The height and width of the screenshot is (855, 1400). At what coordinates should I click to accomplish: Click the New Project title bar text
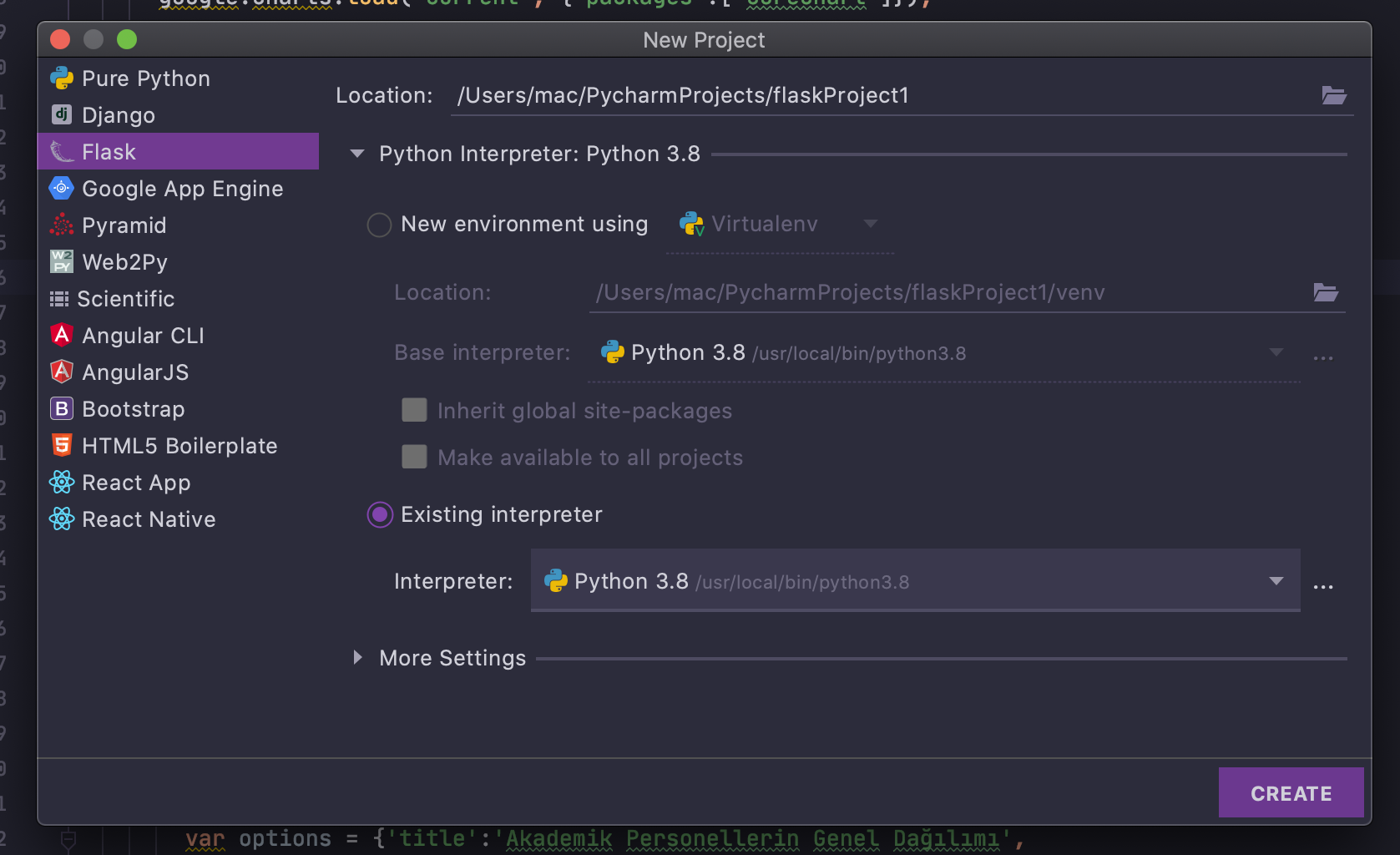[x=704, y=40]
